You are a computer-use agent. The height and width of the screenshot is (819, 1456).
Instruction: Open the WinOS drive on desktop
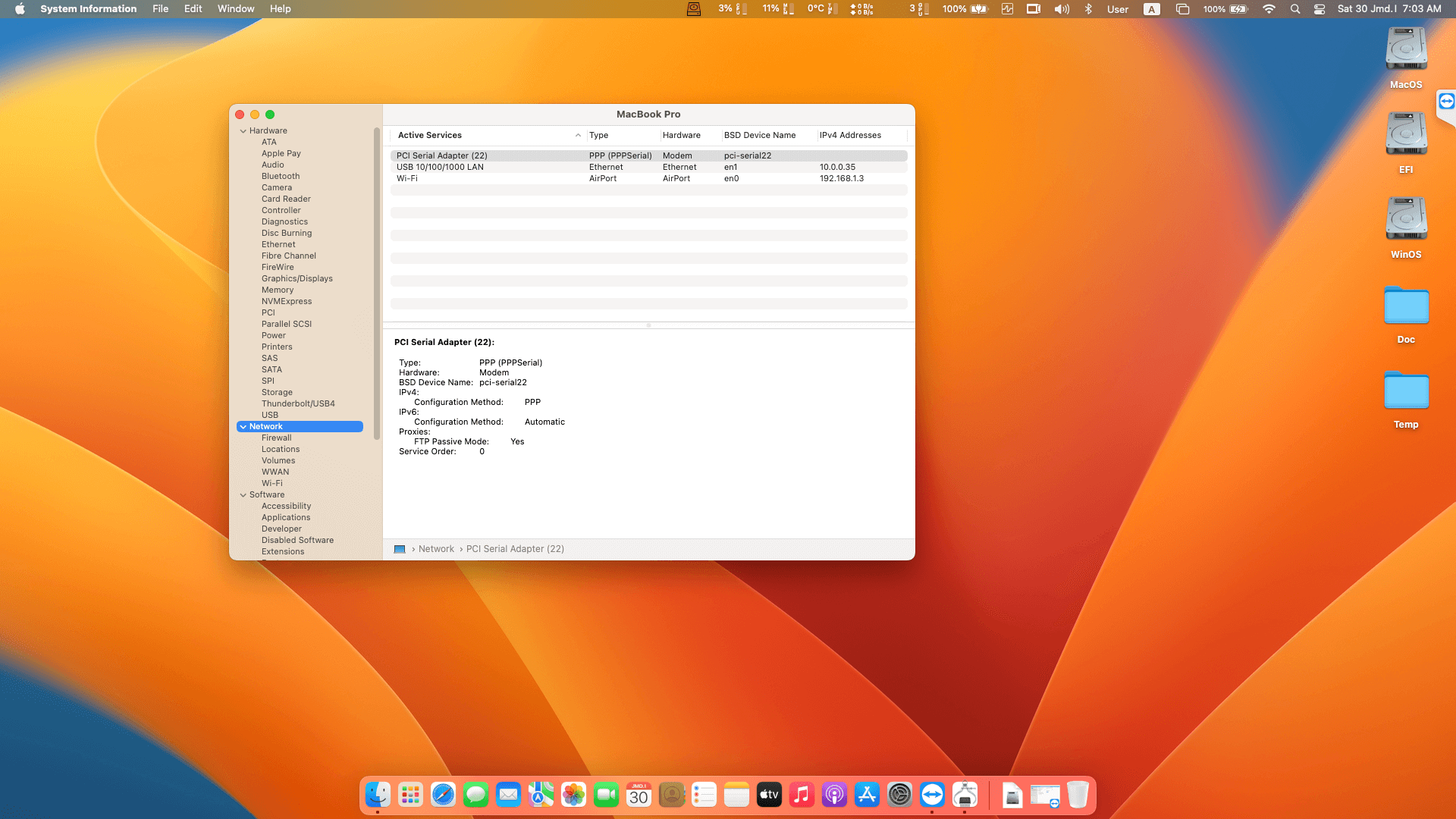1406,219
